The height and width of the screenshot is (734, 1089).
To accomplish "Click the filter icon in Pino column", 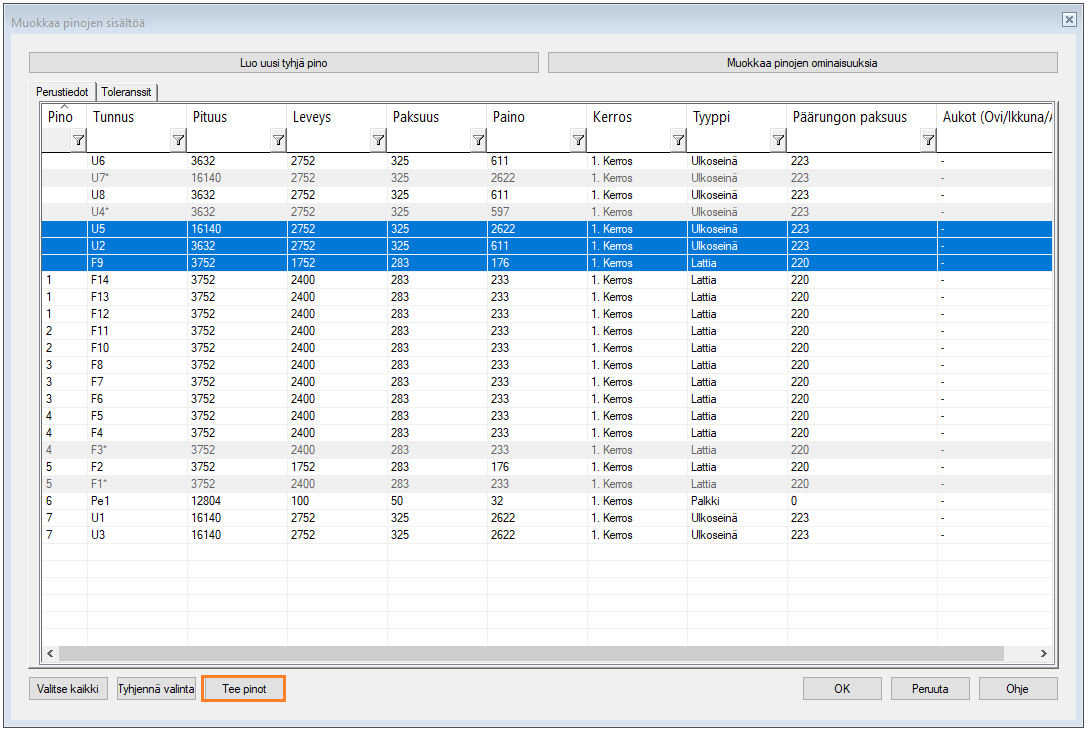I will coord(78,141).
